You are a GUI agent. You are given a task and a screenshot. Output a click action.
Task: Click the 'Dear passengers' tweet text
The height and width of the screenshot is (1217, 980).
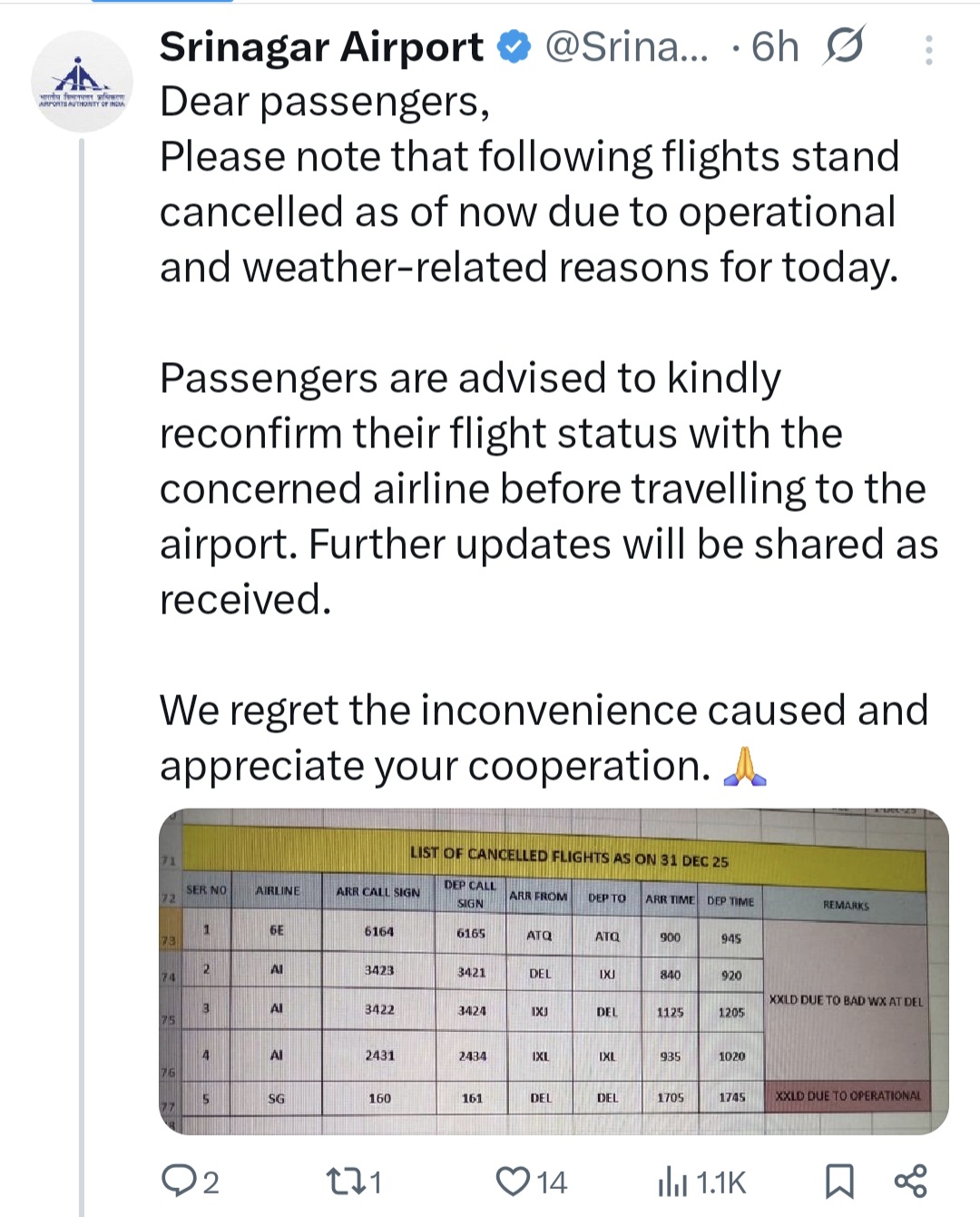[x=324, y=102]
